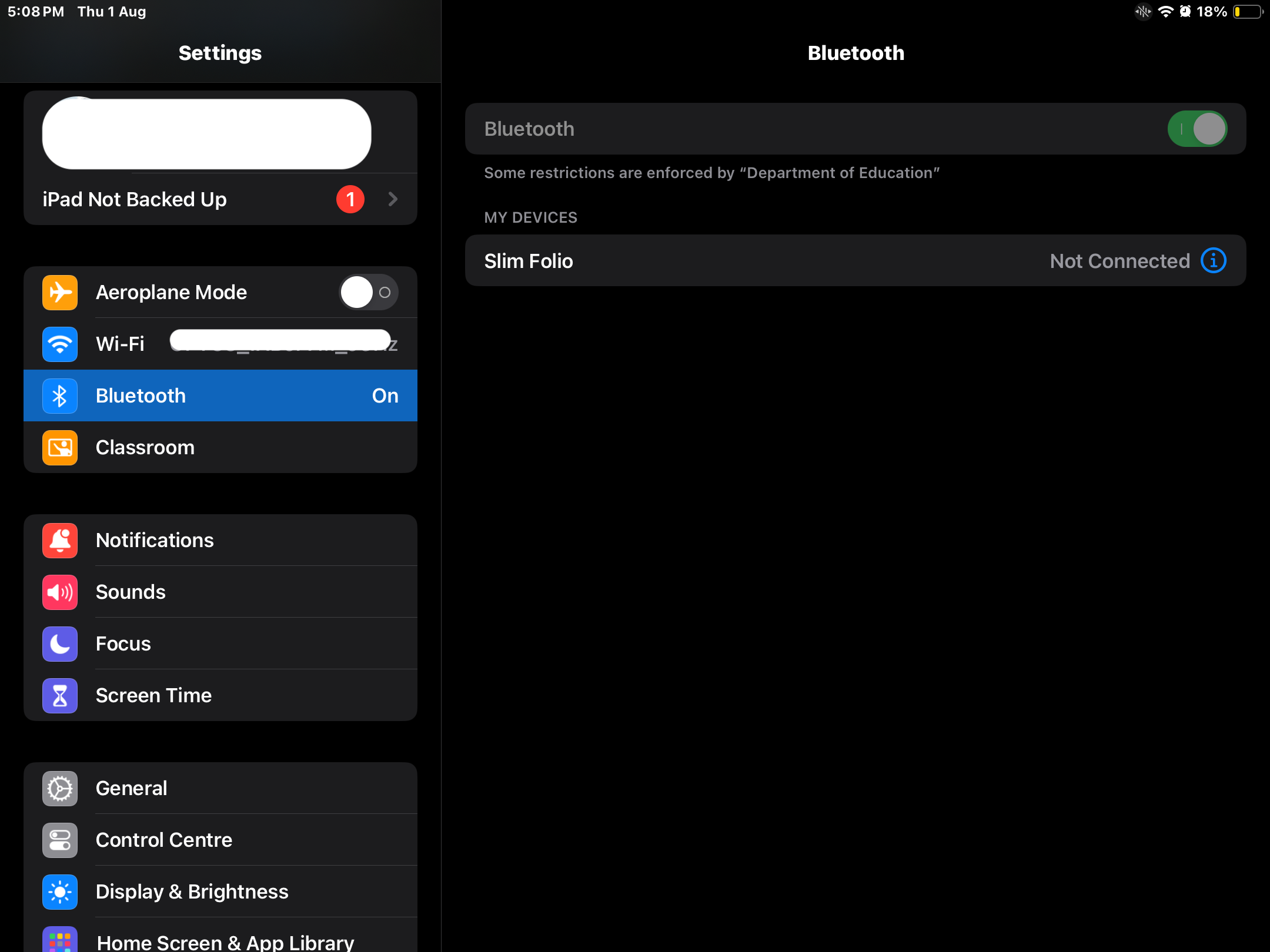Turn off the Bluetooth switch

click(1197, 129)
